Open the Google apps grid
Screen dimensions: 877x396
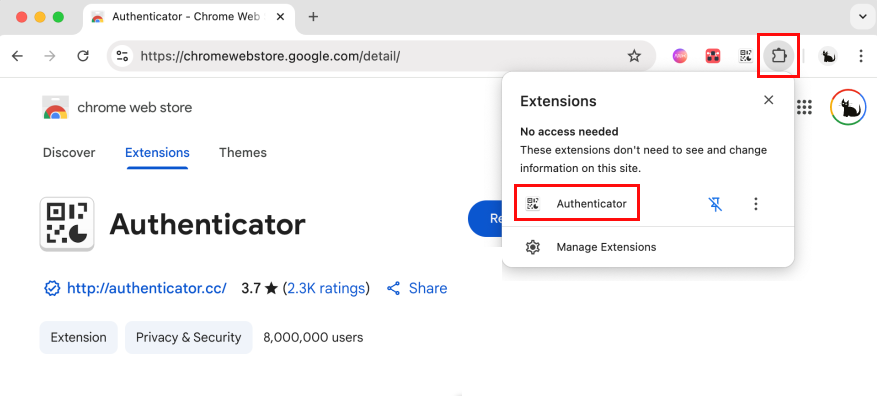coord(804,107)
